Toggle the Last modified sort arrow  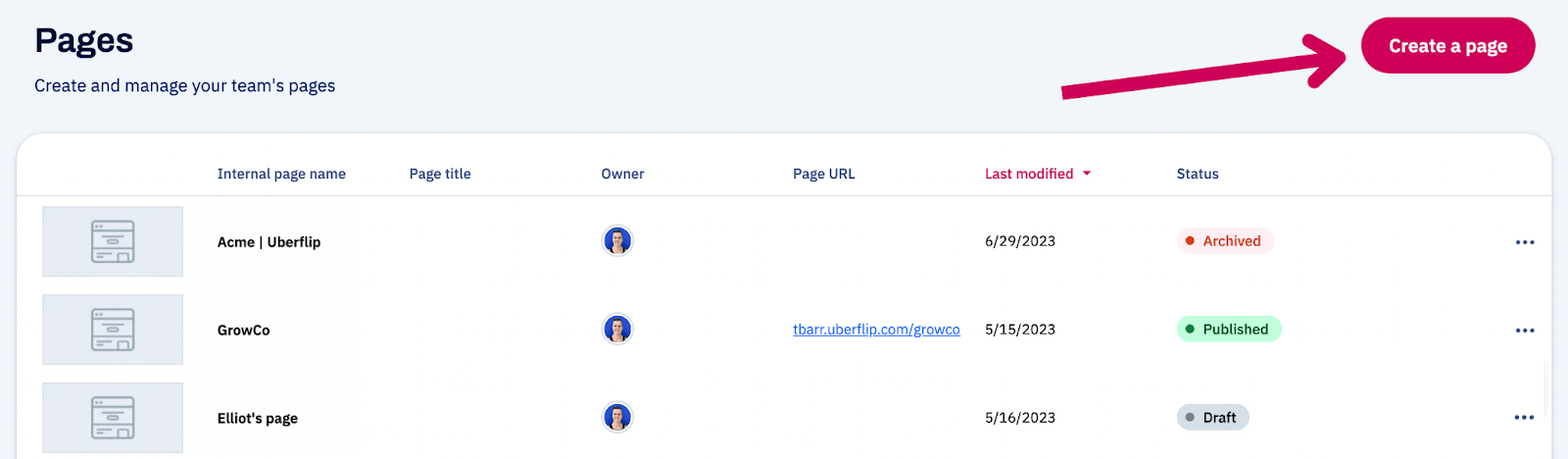(1087, 174)
